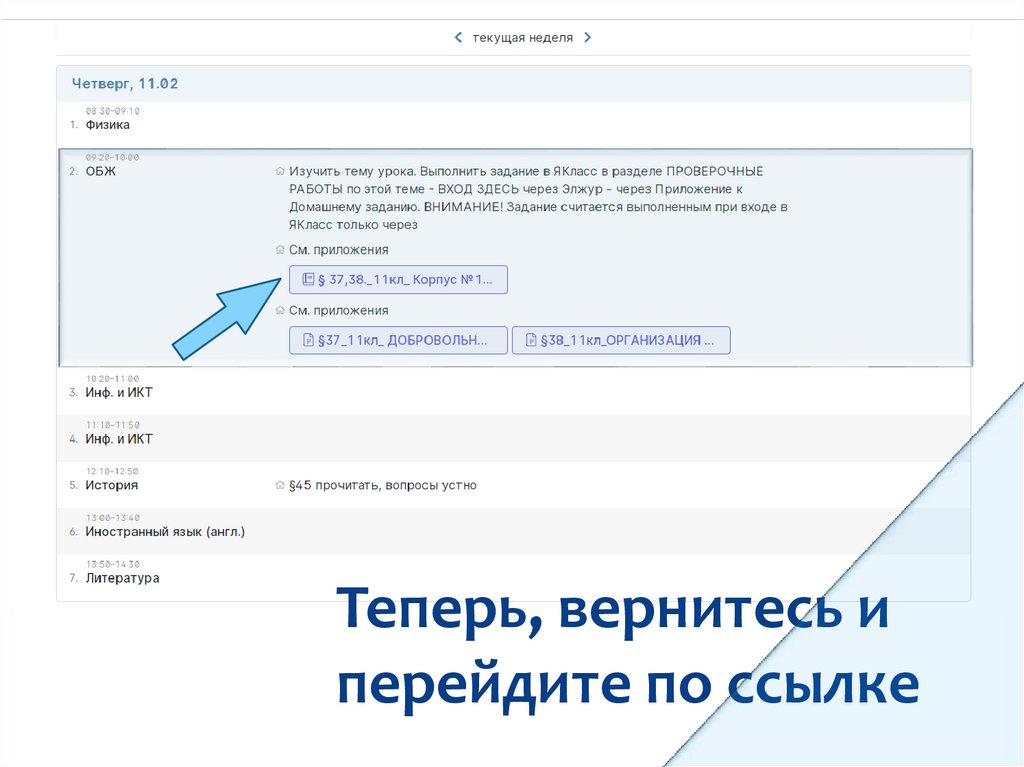Select the 'История' lesson name
The image size is (1024, 767).
click(x=112, y=485)
